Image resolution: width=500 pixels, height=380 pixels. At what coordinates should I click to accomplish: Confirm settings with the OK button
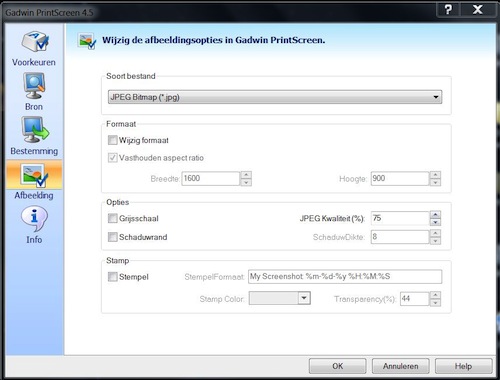tap(337, 366)
